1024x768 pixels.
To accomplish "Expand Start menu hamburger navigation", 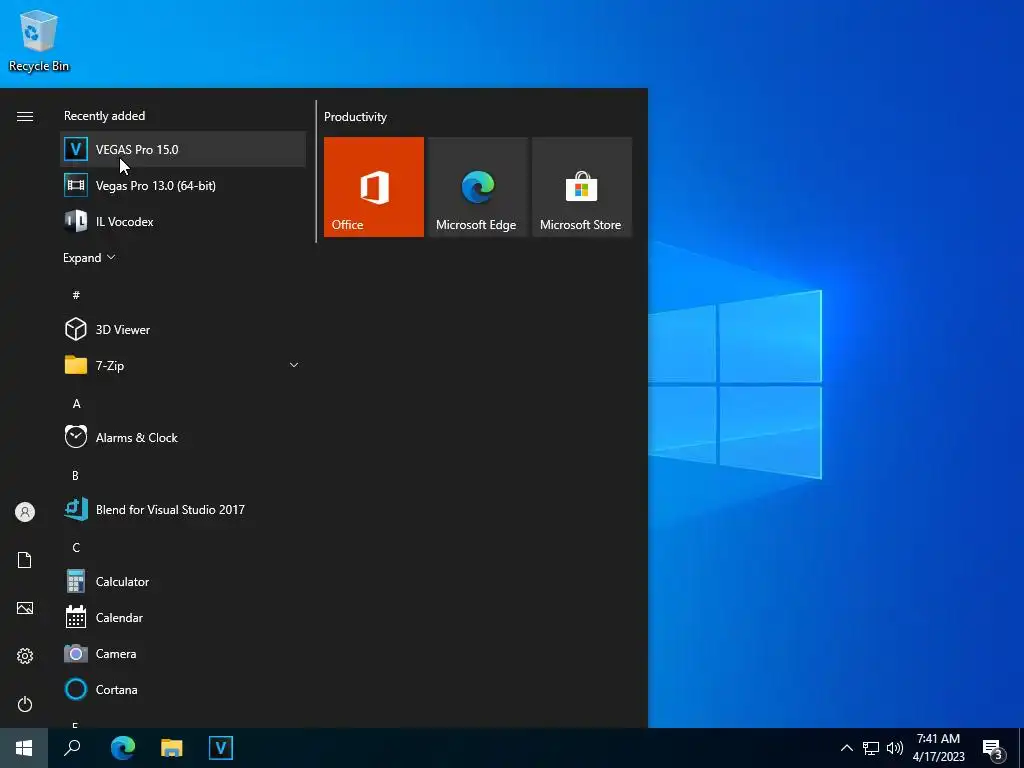I will [x=25, y=116].
